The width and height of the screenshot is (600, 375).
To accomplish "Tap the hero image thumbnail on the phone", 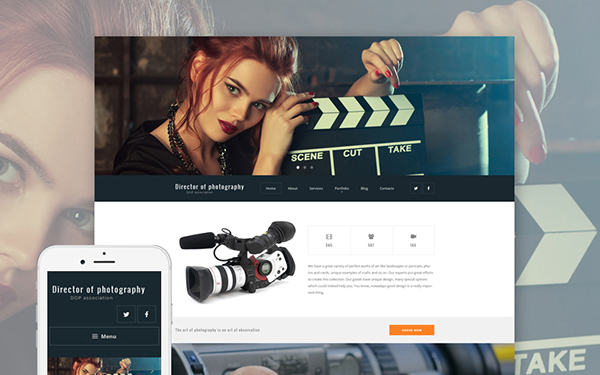I will [104, 366].
